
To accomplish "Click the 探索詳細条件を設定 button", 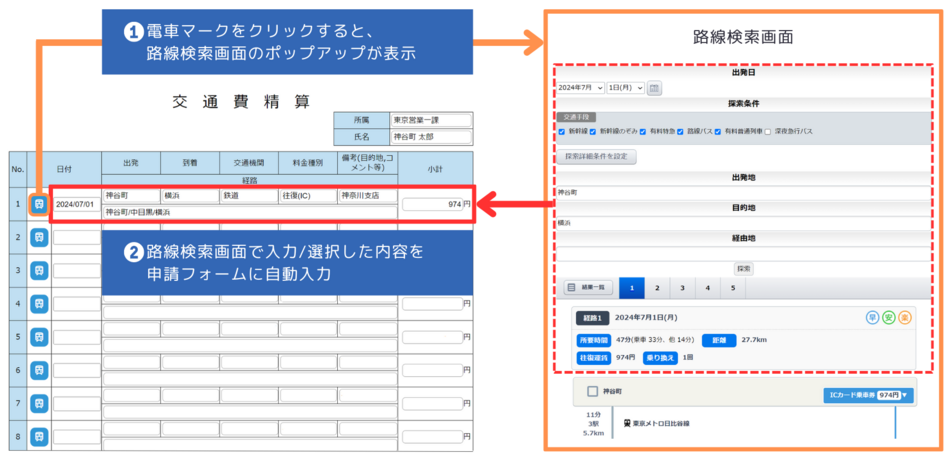I will [597, 156].
